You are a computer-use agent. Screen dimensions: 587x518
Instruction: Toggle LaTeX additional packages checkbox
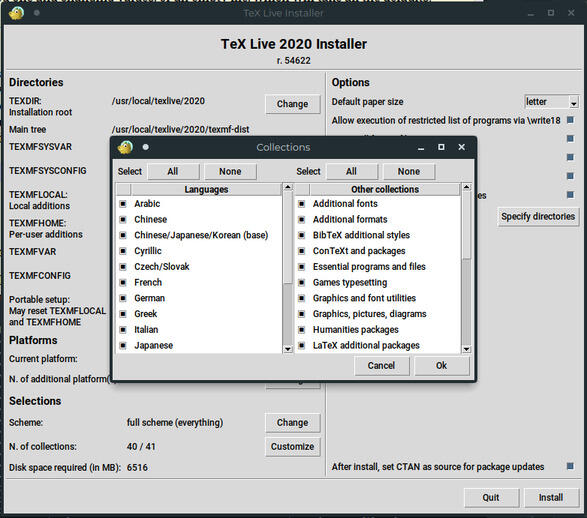[301, 345]
